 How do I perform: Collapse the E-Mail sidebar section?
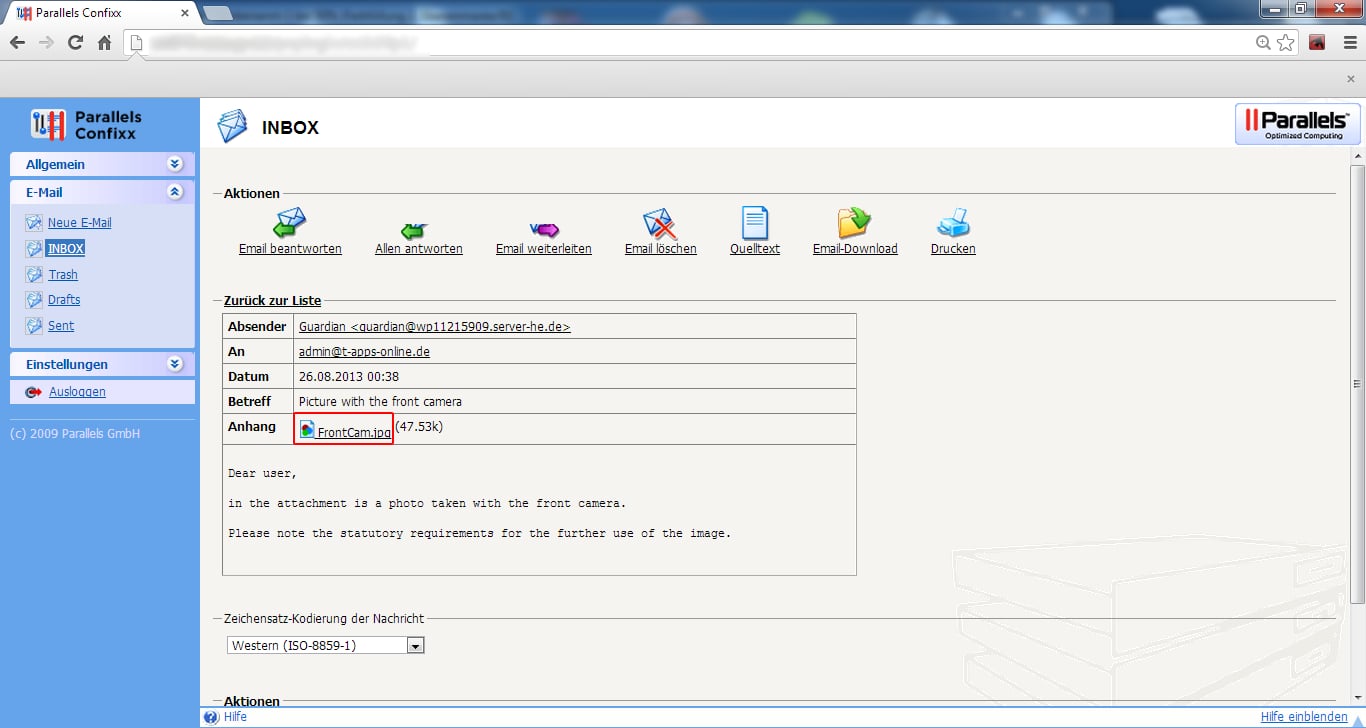175,192
